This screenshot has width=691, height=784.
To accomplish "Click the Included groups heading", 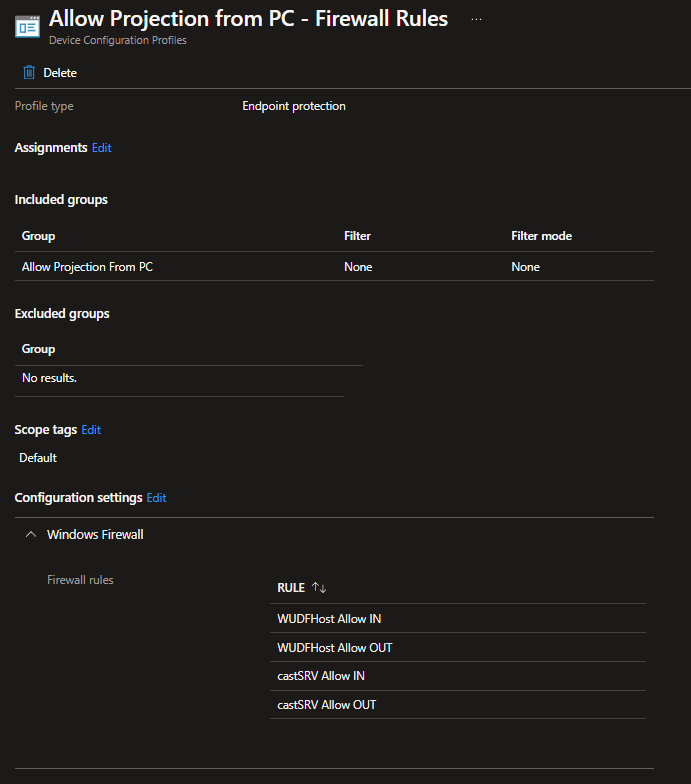I will (x=61, y=200).
